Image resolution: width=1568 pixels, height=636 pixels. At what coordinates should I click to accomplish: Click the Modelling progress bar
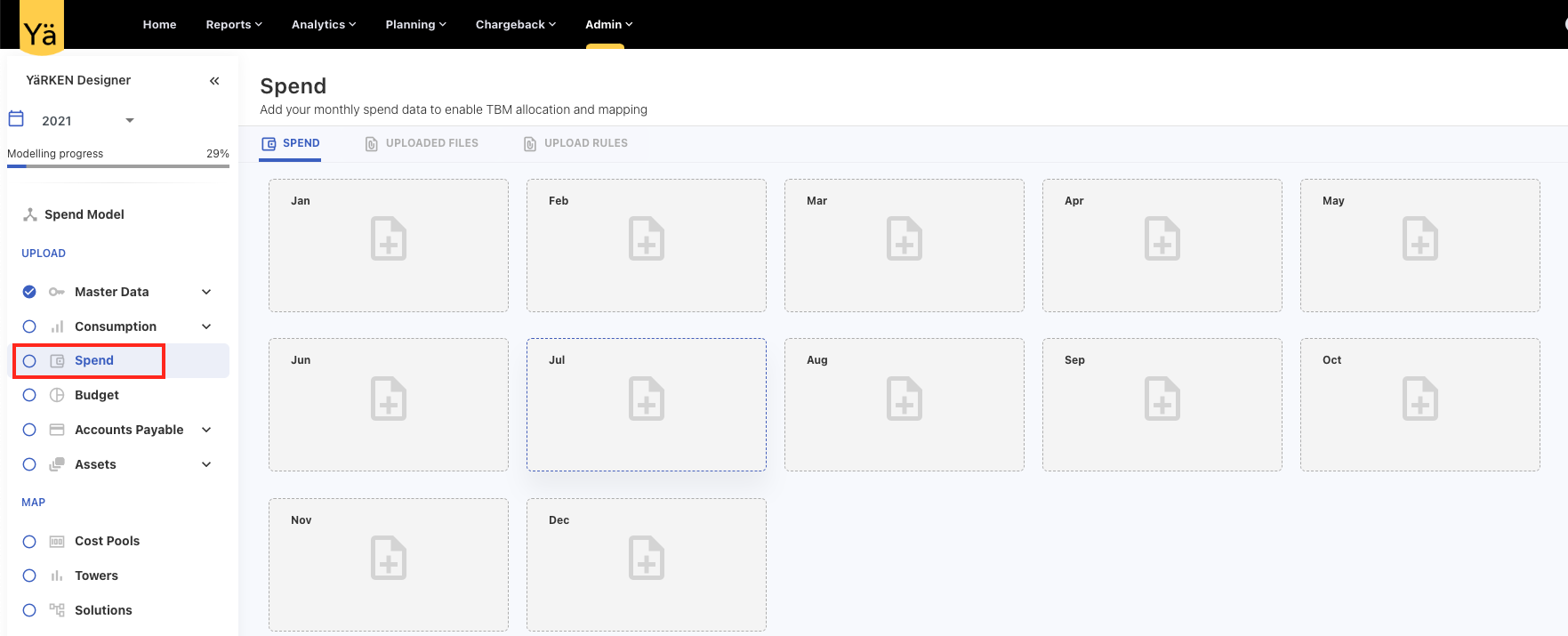coord(117,165)
